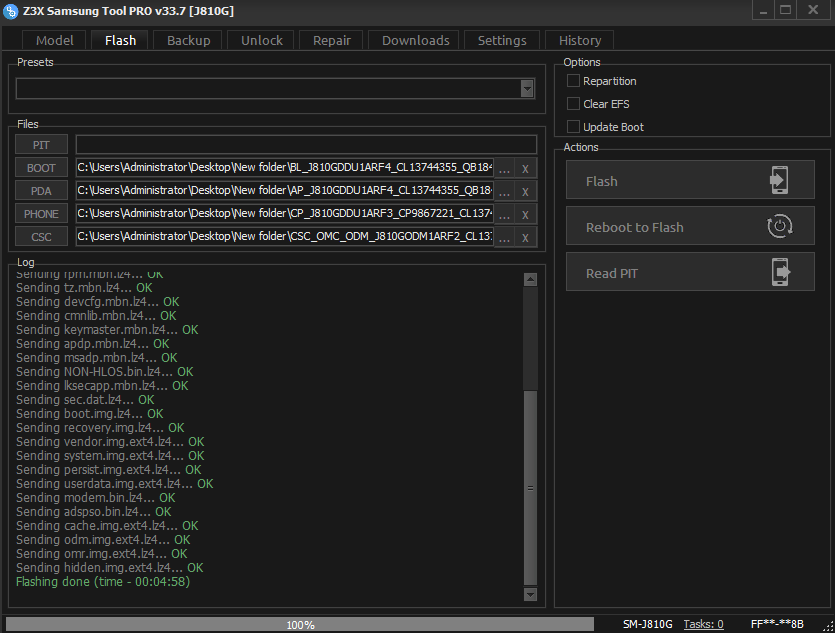Image resolution: width=835 pixels, height=633 pixels.
Task: Select the 'Sending NON-HLOS.bin.lz4' log line
Action: tap(104, 372)
